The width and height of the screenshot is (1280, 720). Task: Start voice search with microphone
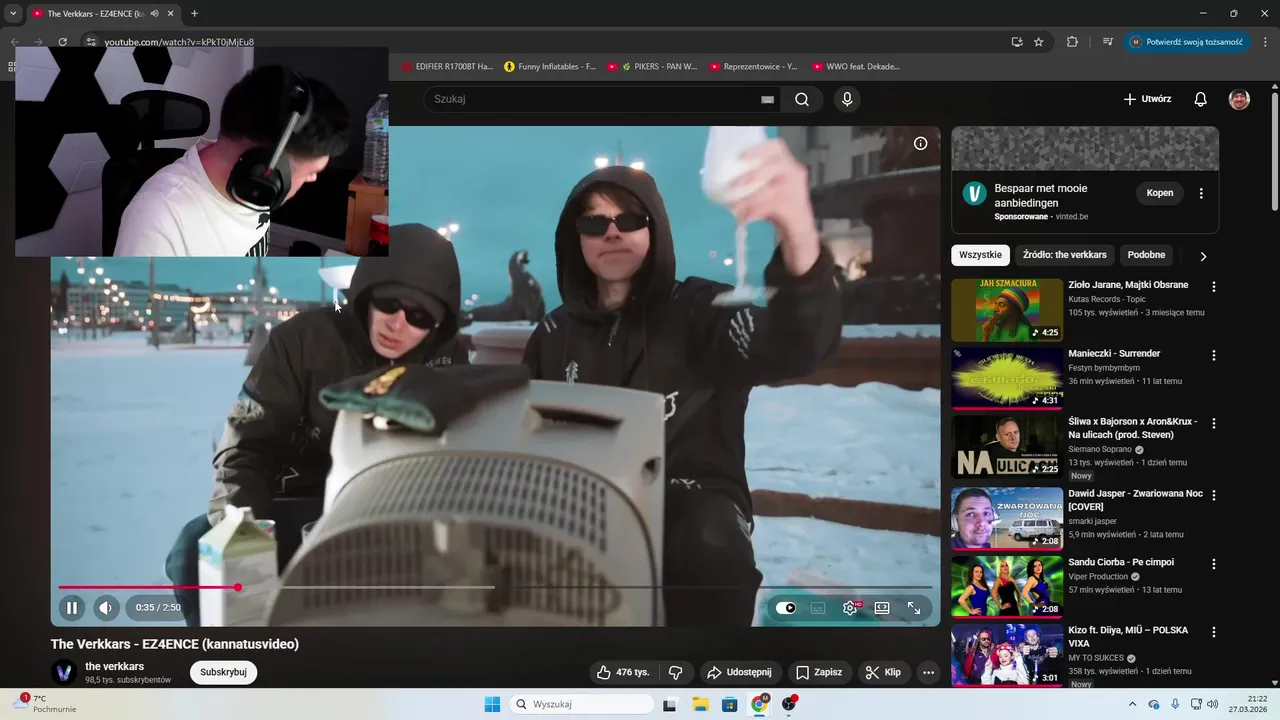tap(847, 99)
